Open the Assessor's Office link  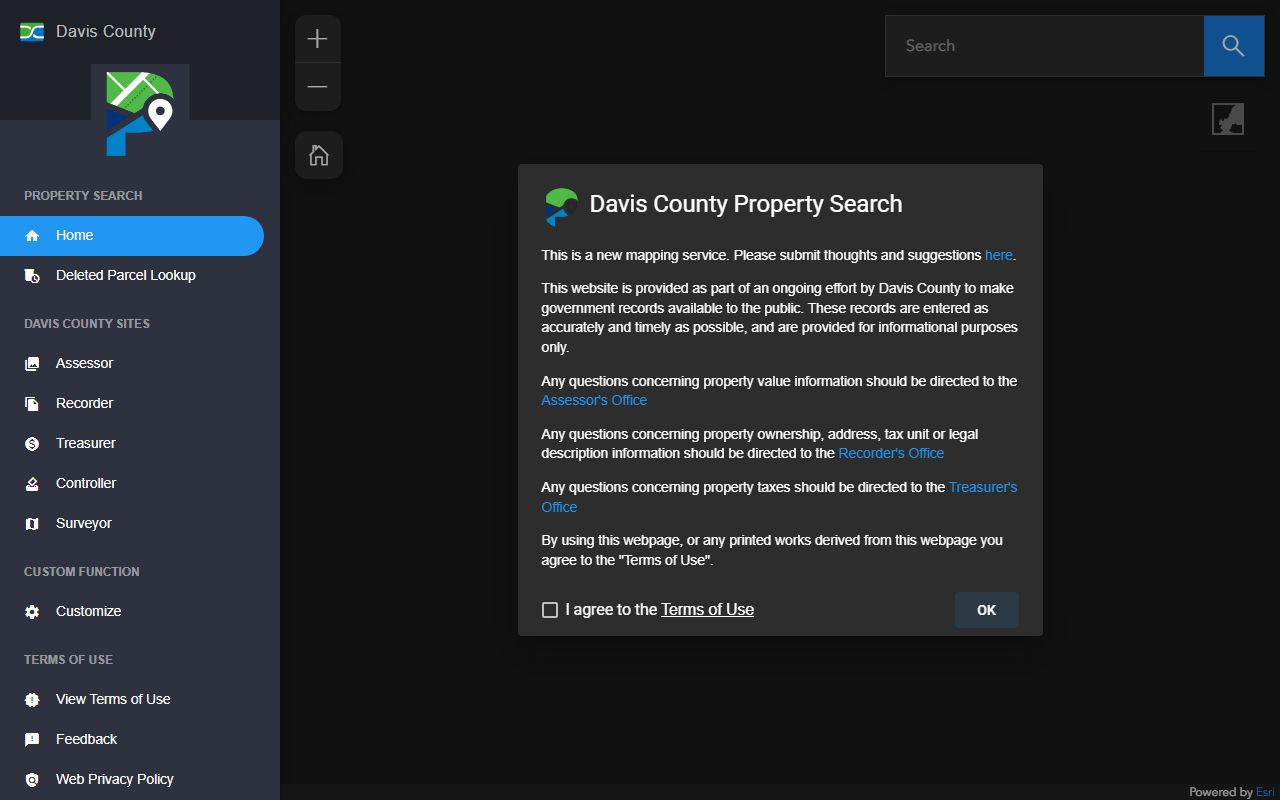point(594,400)
